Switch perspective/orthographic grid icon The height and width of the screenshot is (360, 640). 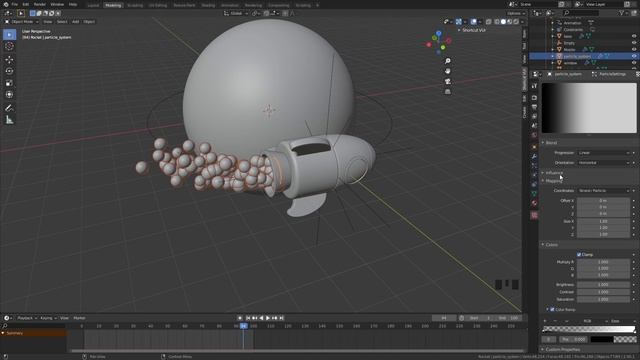pyautogui.click(x=448, y=91)
